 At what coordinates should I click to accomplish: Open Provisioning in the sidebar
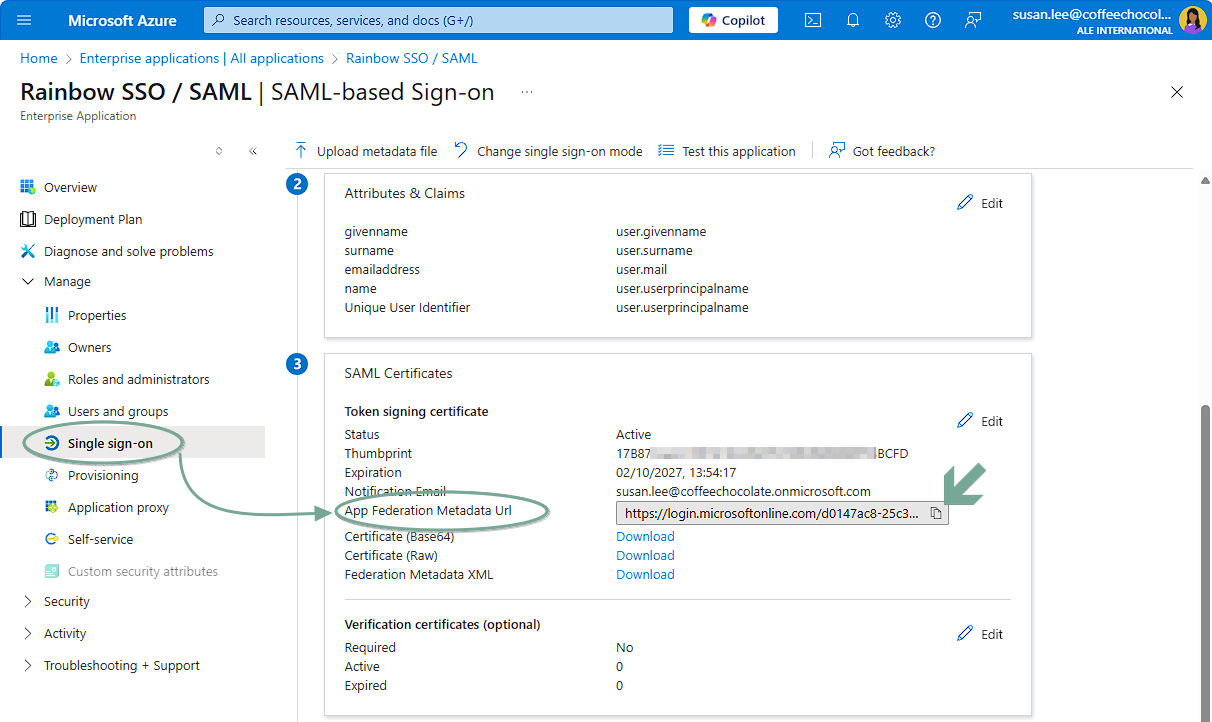[x=102, y=476]
